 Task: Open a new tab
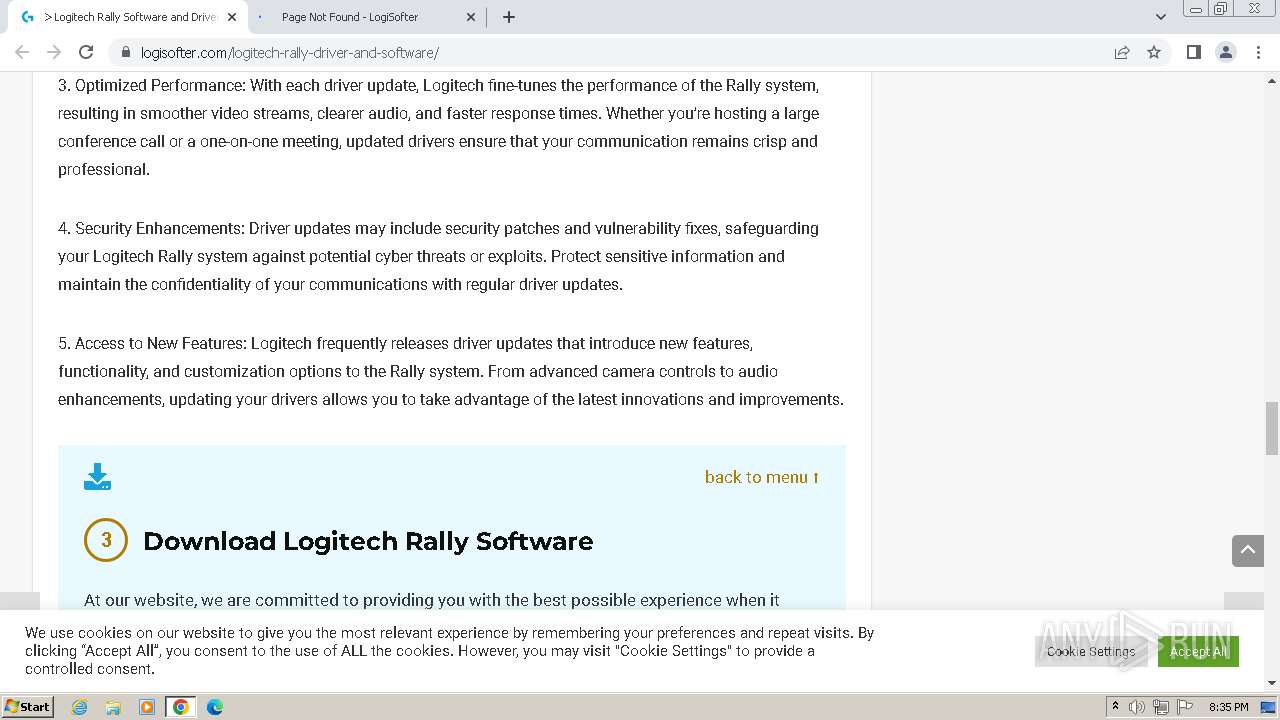509,17
